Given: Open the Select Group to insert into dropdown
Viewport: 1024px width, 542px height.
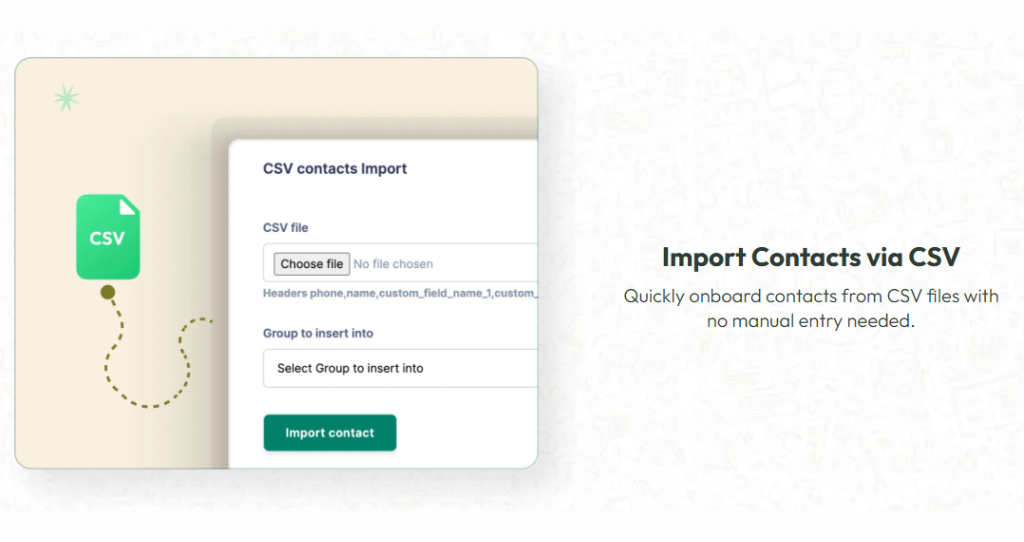Looking at the screenshot, I should pyautogui.click(x=400, y=368).
